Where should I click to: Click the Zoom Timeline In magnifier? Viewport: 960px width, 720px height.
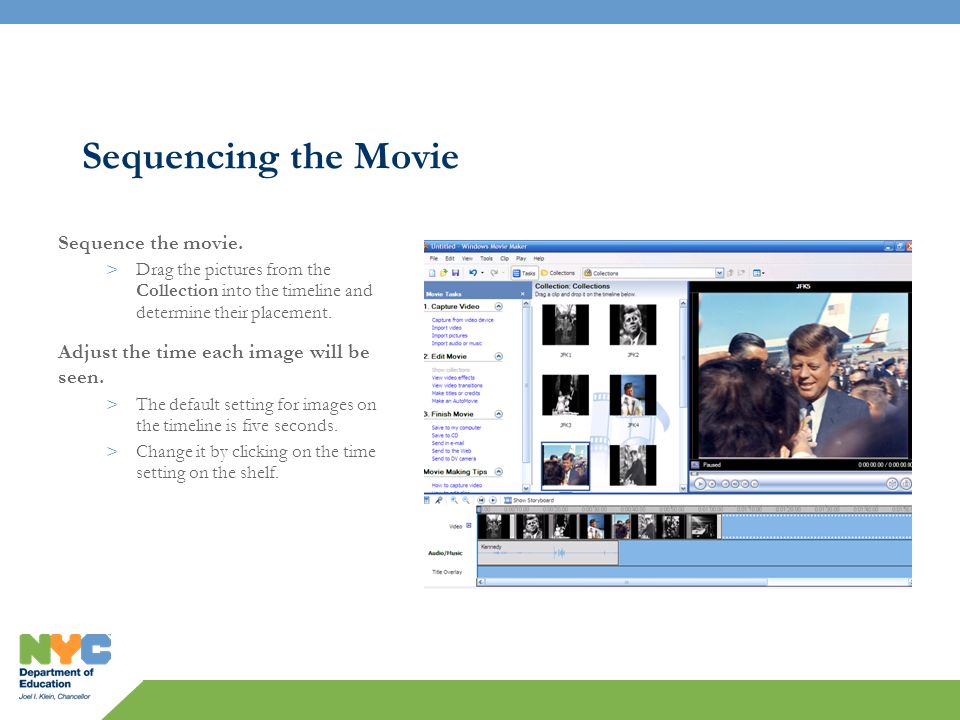(454, 500)
